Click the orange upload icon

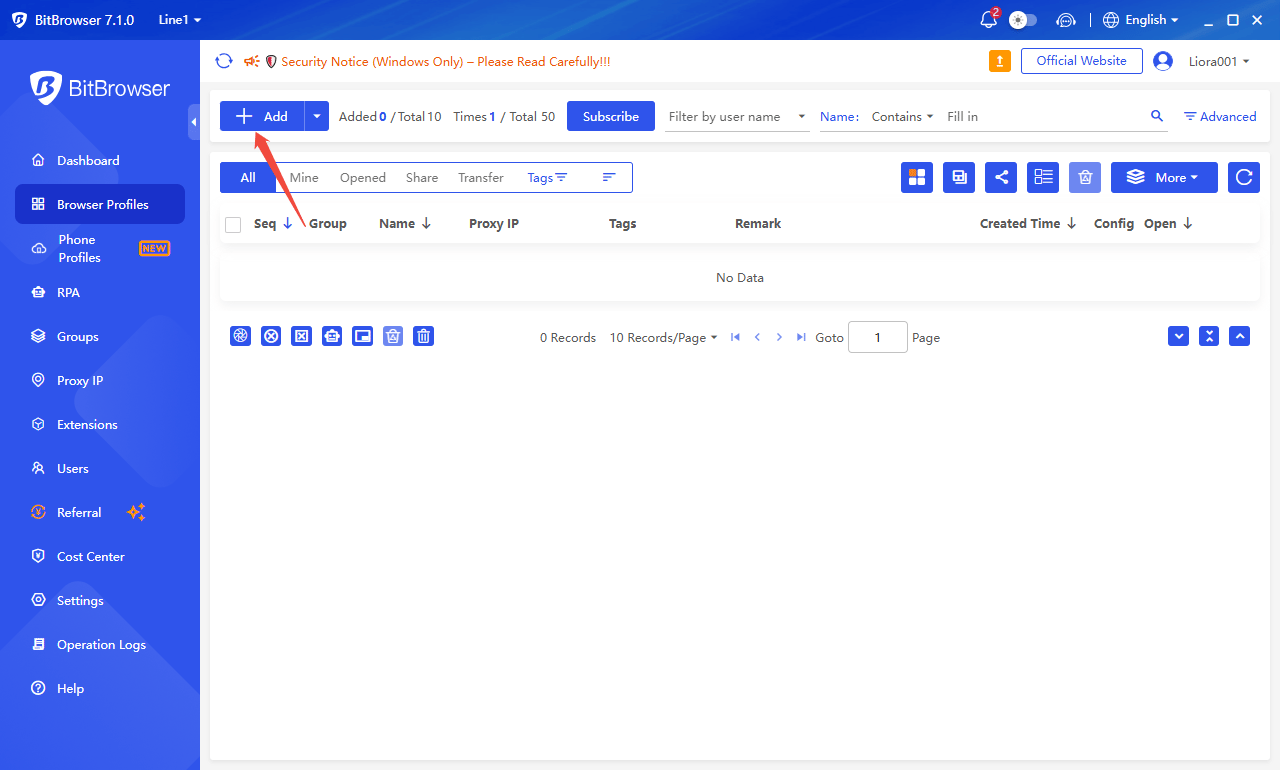[x=1000, y=61]
